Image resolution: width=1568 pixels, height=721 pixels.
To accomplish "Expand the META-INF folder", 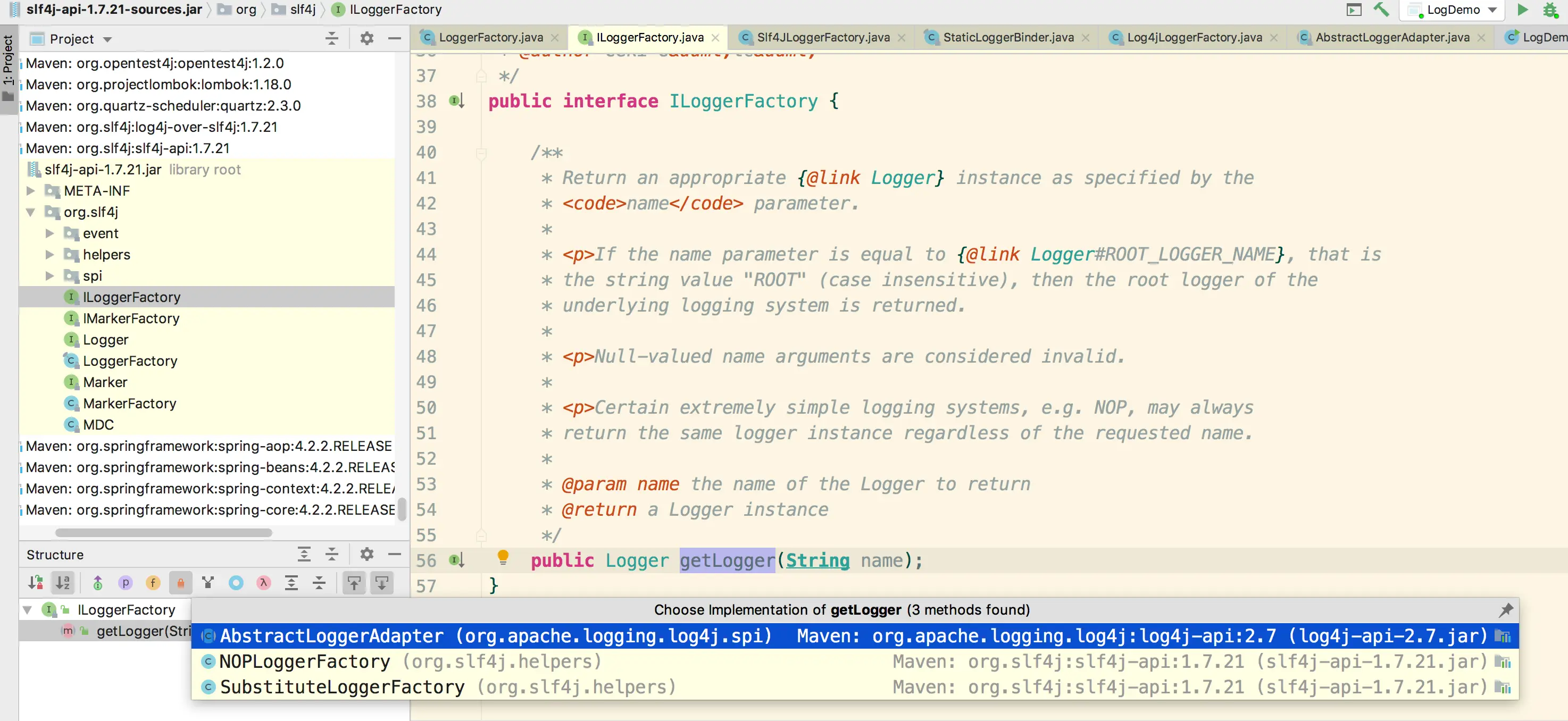I will (x=30, y=191).
